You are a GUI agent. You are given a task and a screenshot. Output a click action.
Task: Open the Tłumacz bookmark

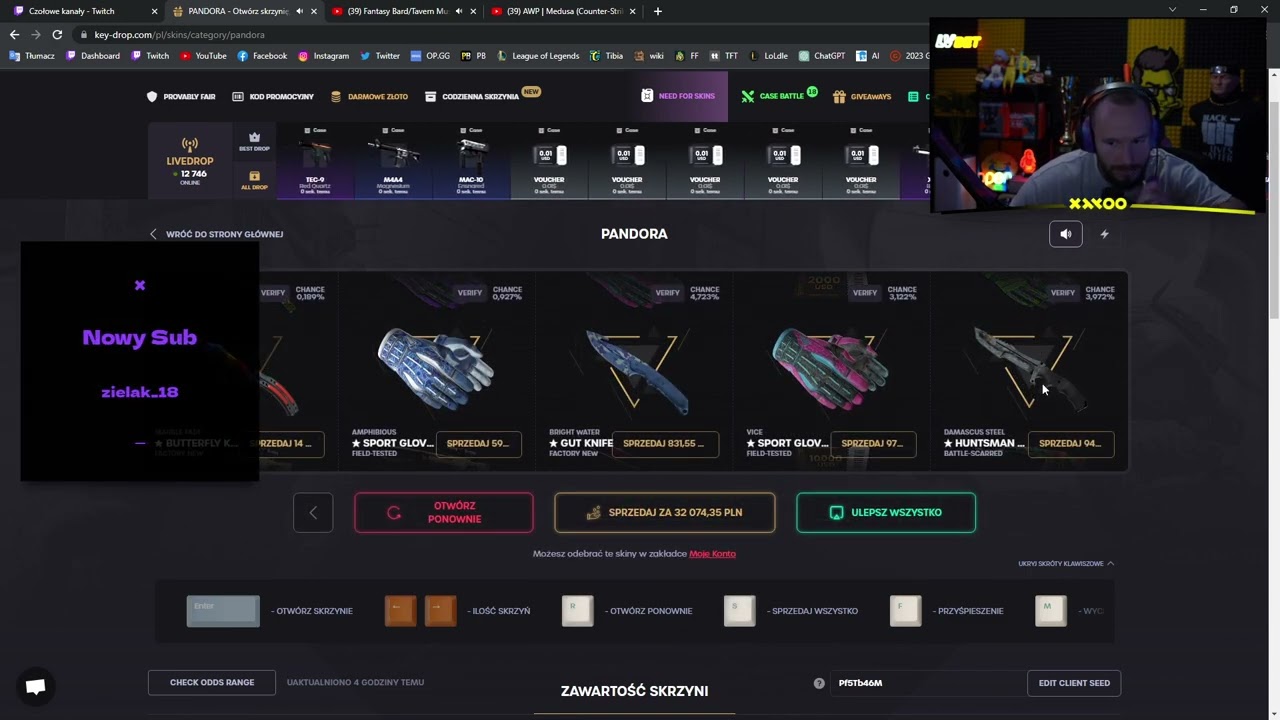[x=32, y=56]
